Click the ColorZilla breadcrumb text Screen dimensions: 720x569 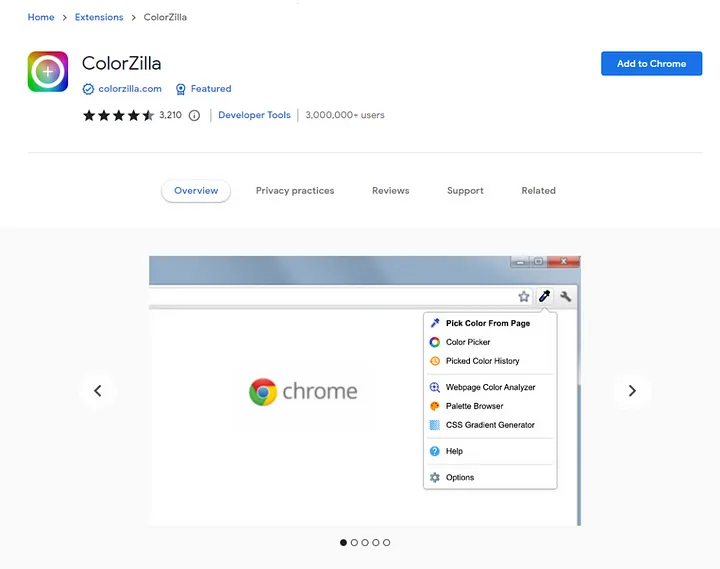pyautogui.click(x=165, y=17)
